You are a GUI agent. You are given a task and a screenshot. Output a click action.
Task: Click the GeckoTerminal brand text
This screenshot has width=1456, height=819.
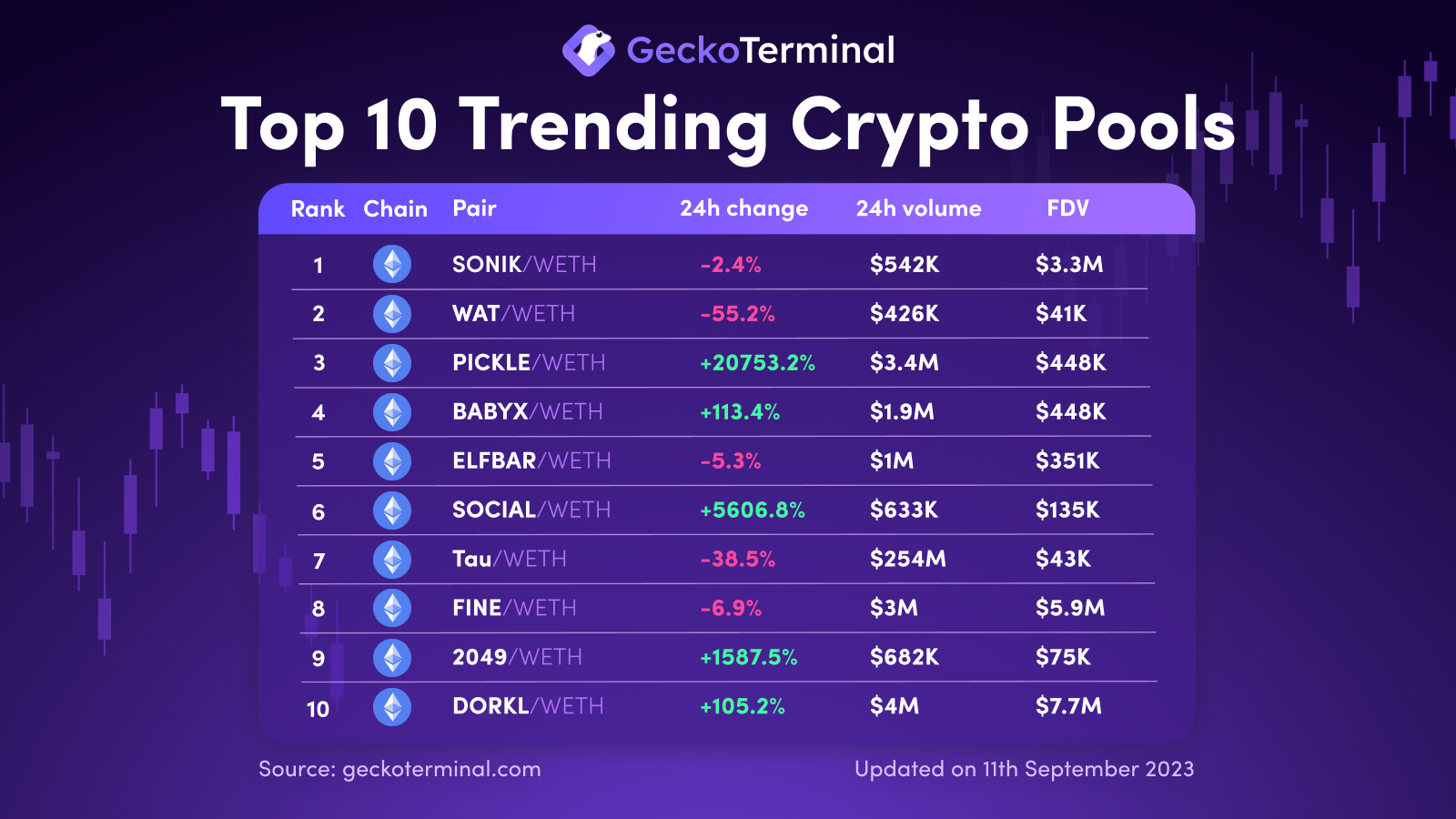click(761, 50)
